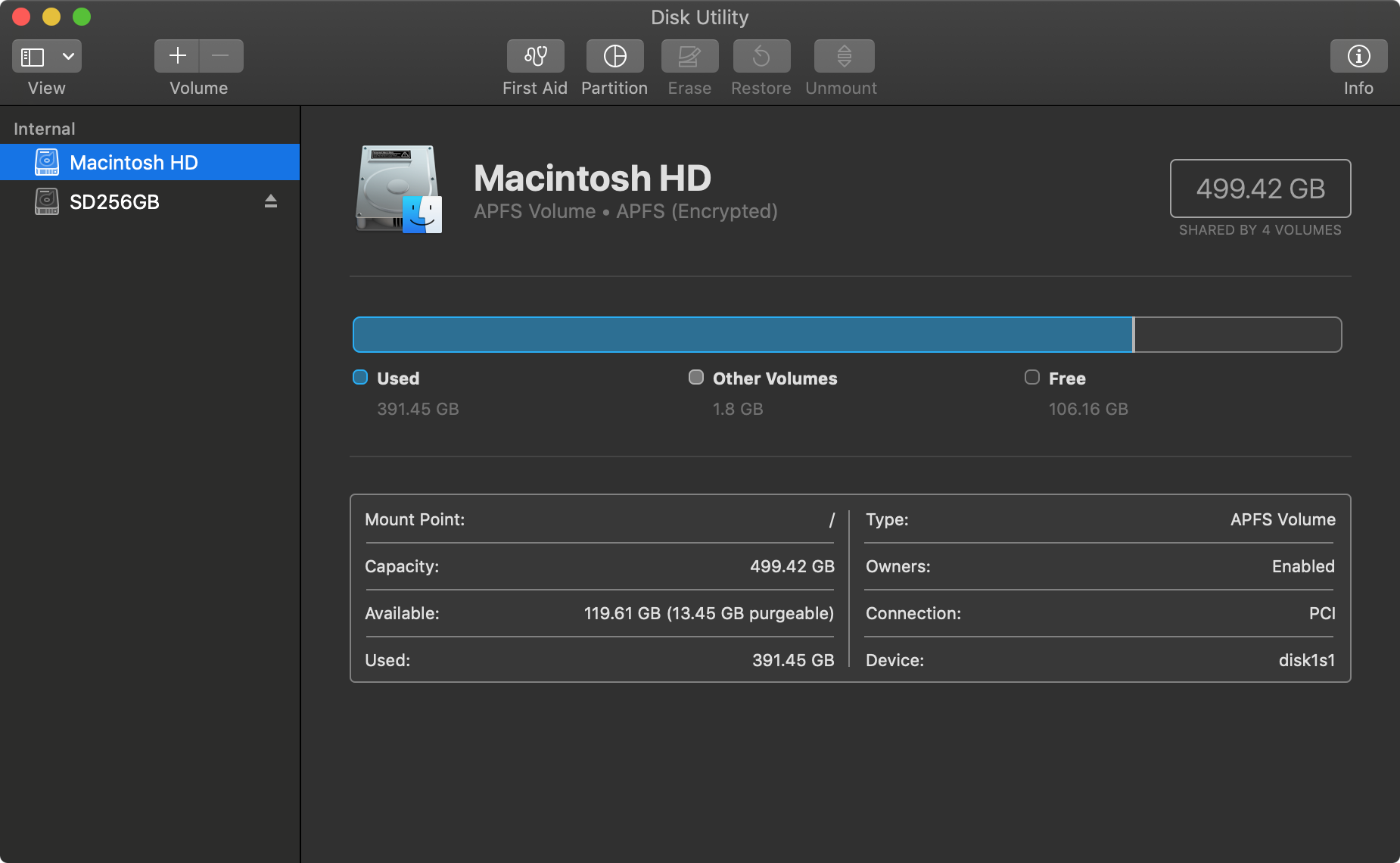Open the Info panel
This screenshot has height=863, width=1400.
1358,56
